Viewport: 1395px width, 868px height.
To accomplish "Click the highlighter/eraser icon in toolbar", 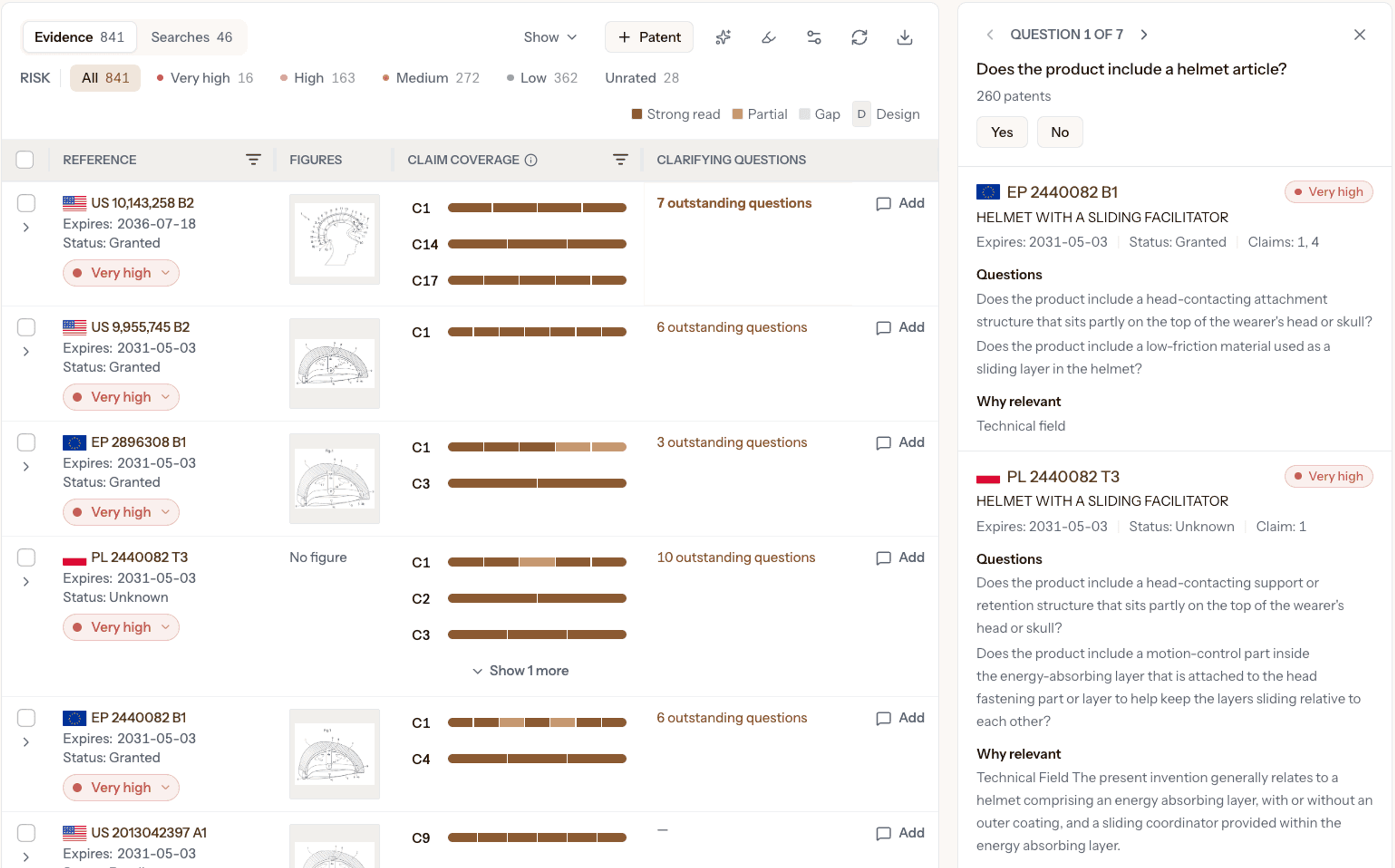I will pyautogui.click(x=769, y=37).
